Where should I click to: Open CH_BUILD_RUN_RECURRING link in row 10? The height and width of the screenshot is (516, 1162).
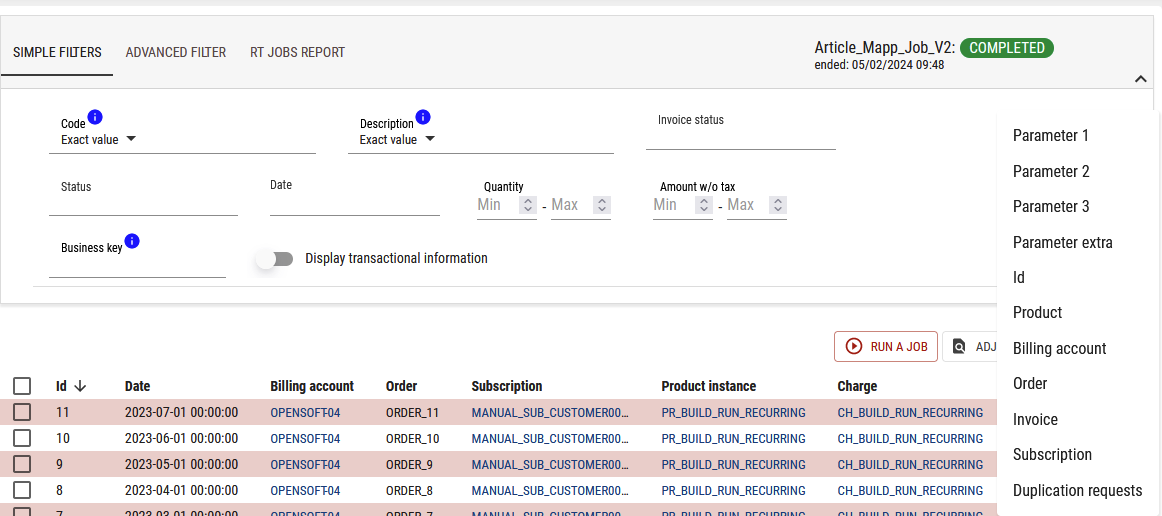[x=910, y=439]
